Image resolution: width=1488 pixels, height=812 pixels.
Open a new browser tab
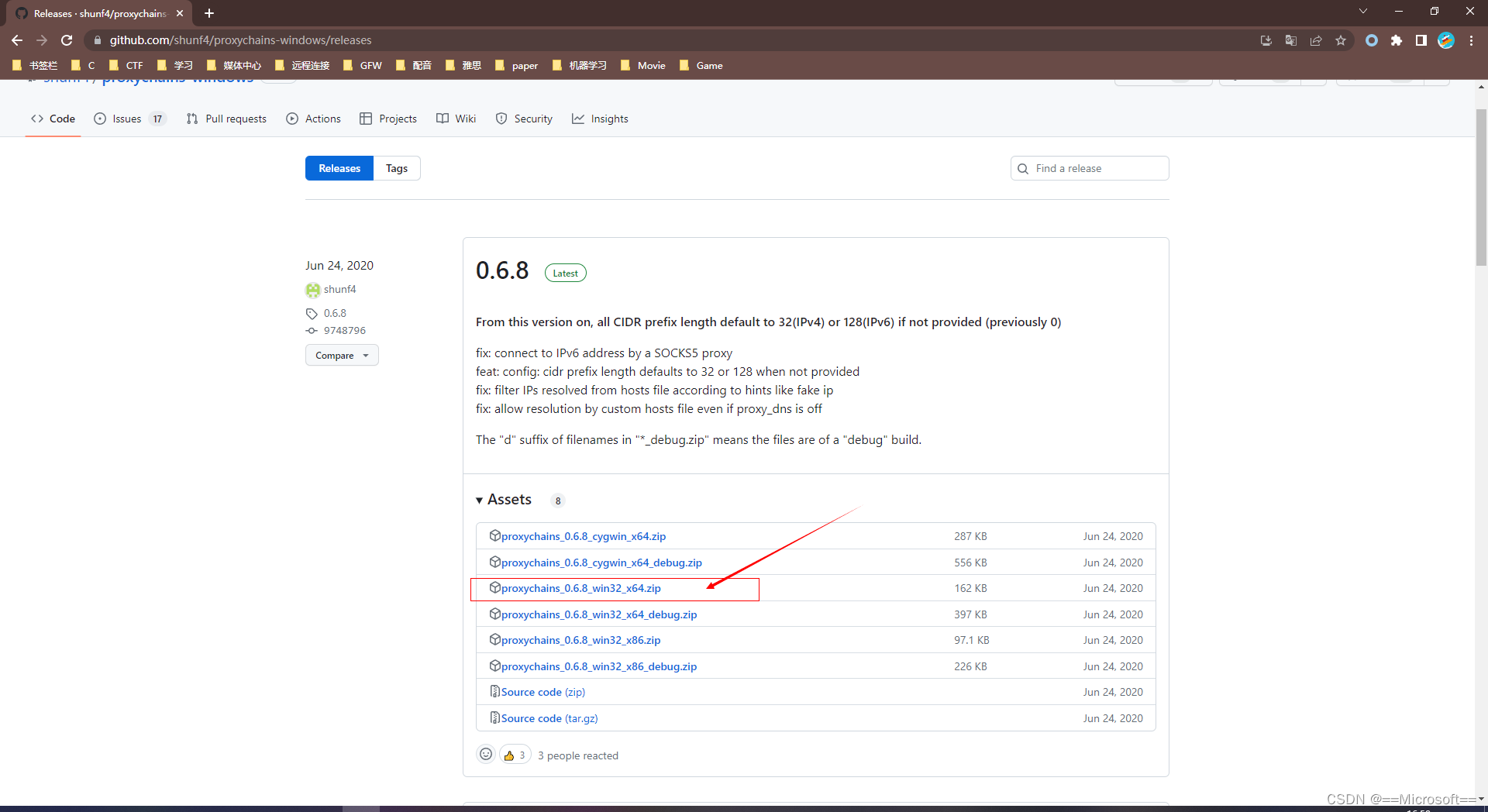(209, 13)
